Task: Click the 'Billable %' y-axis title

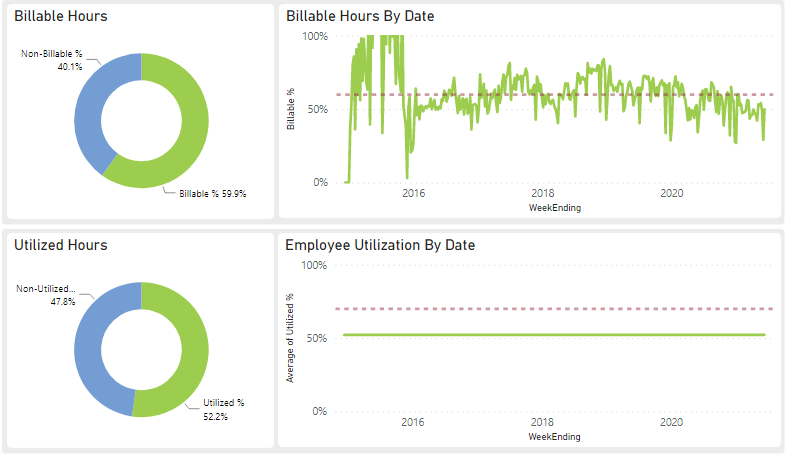Action: click(x=290, y=109)
